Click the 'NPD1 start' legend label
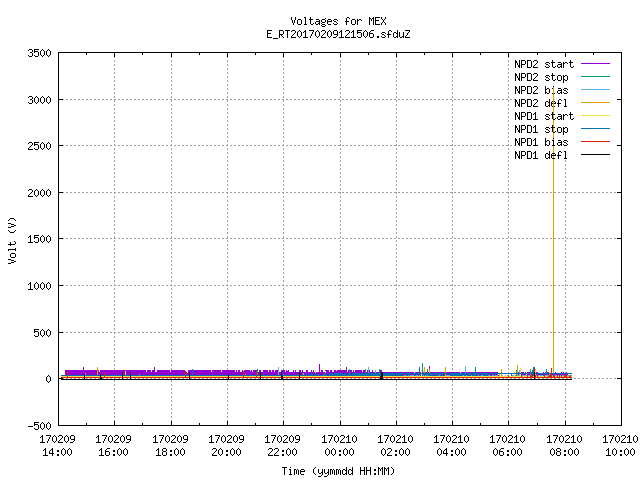640x480 pixels. 544,116
